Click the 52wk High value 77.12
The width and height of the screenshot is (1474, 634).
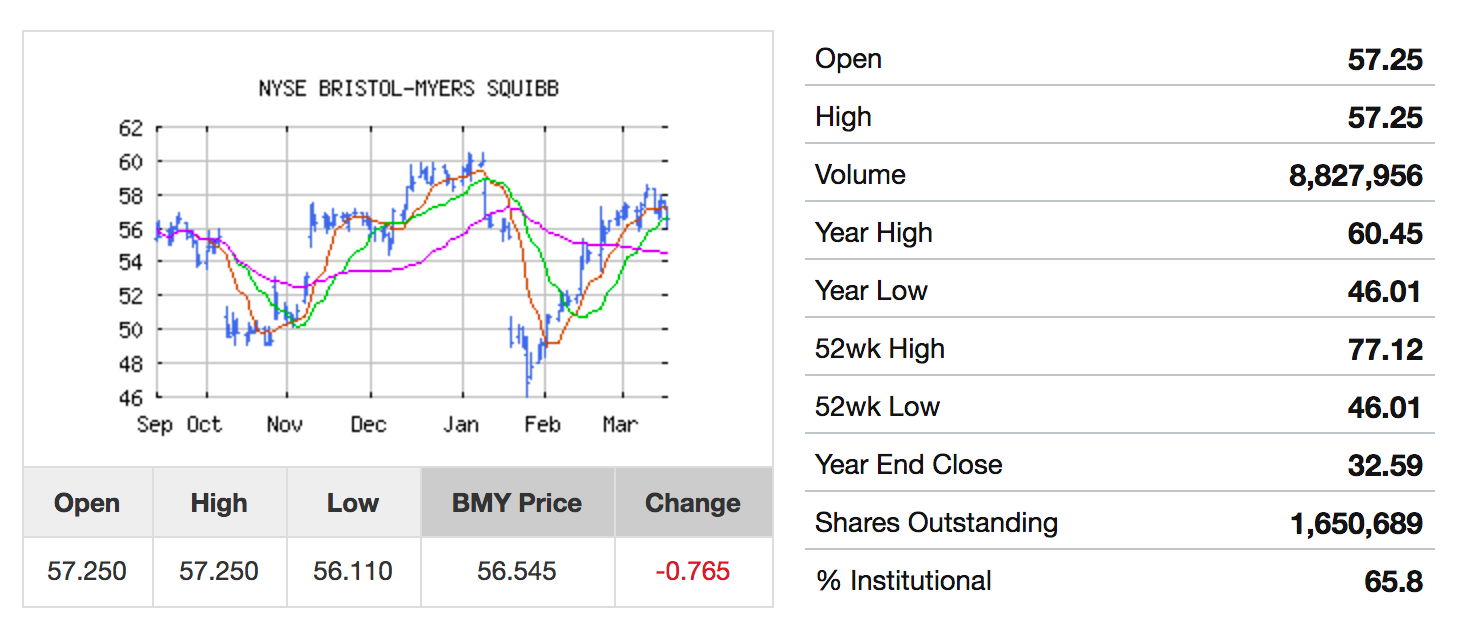pos(1385,349)
